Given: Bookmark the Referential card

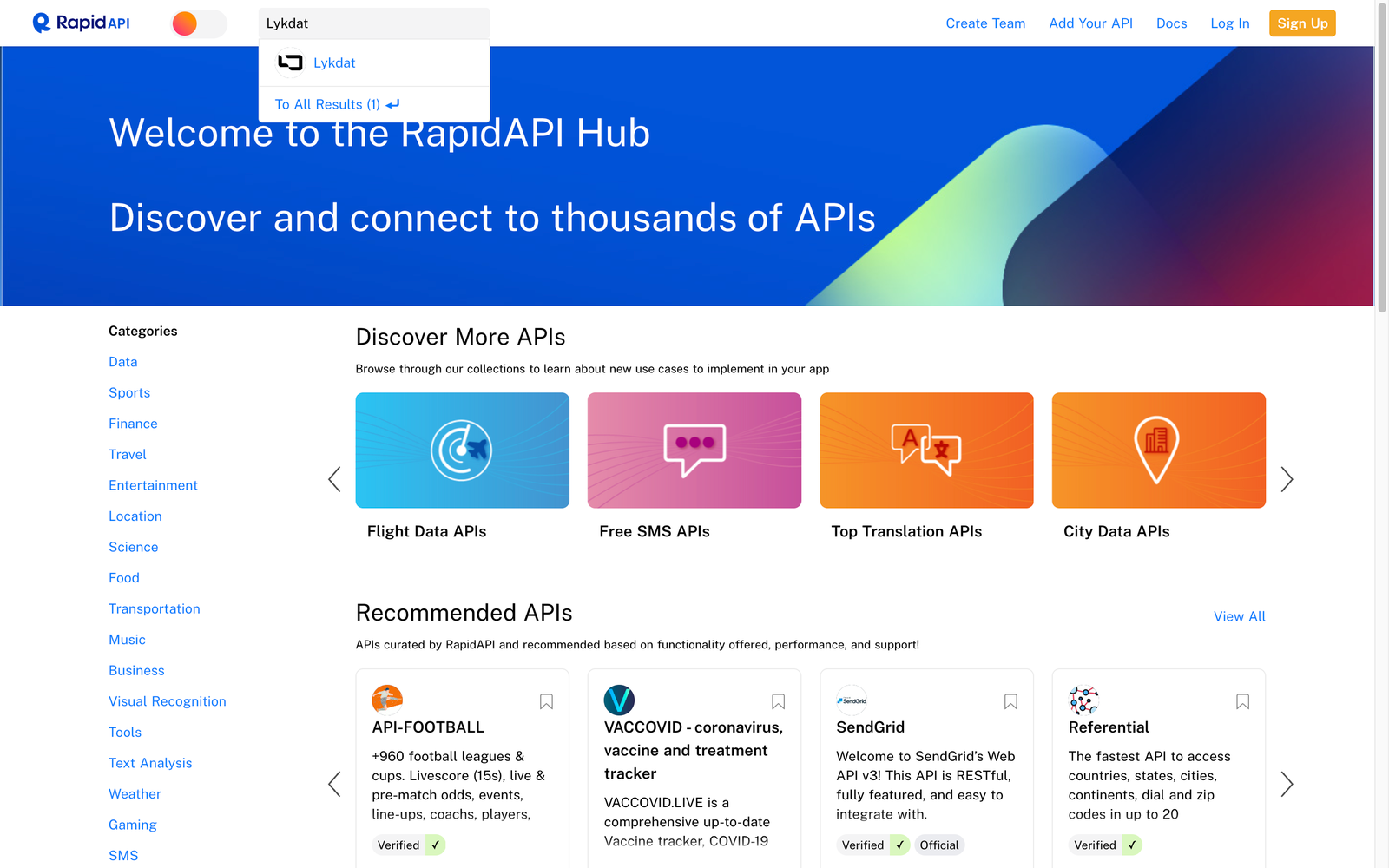Looking at the screenshot, I should pyautogui.click(x=1242, y=701).
